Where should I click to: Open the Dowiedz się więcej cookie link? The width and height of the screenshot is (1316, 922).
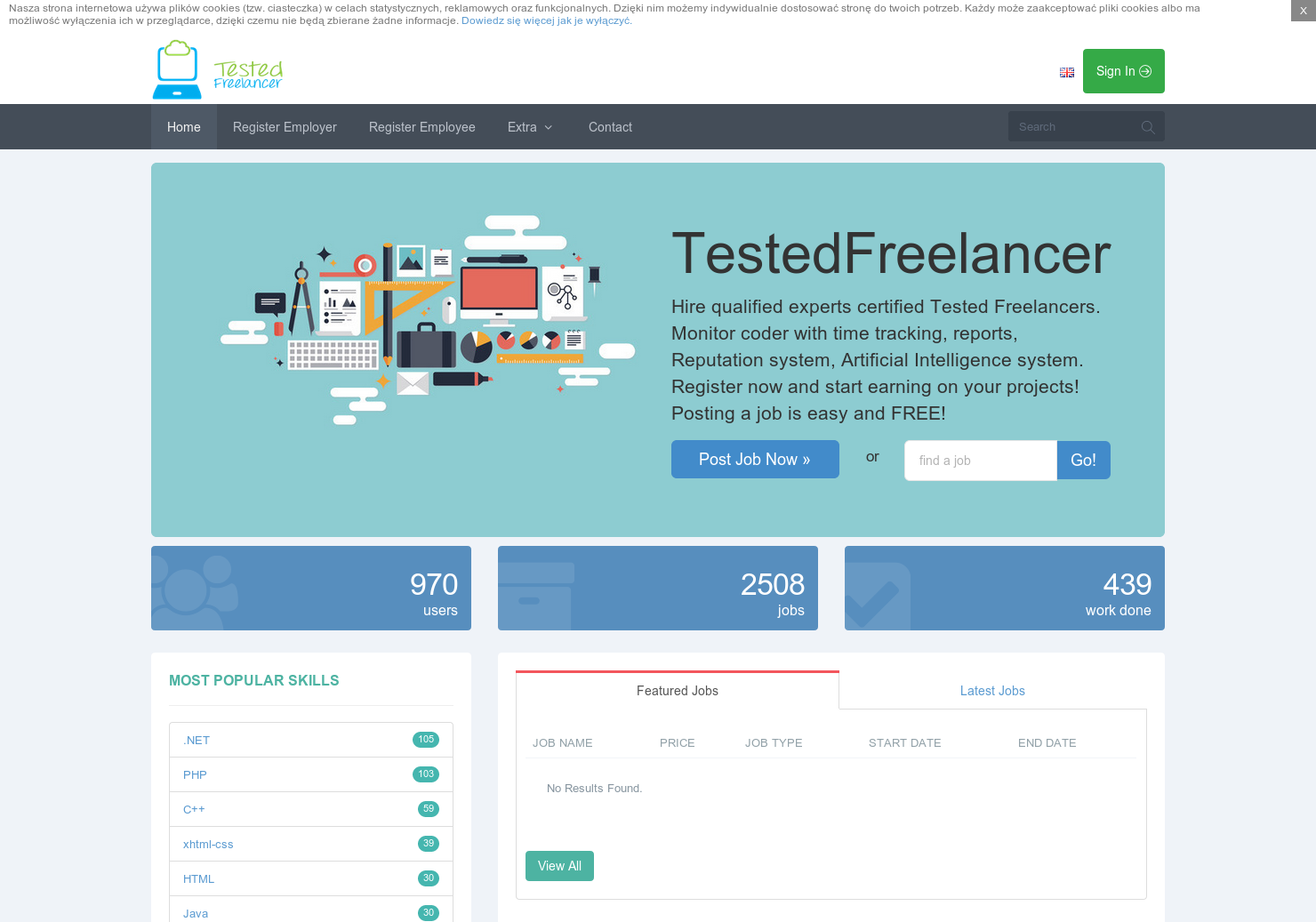[x=545, y=20]
